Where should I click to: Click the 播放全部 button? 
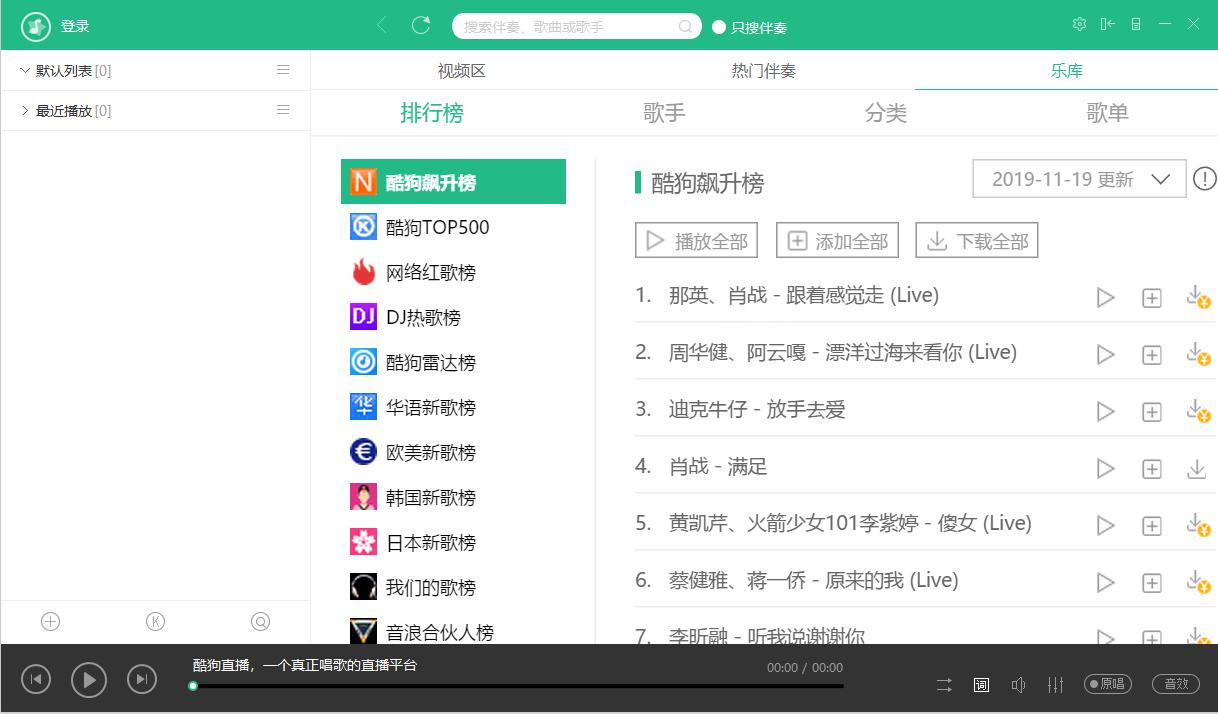(697, 241)
